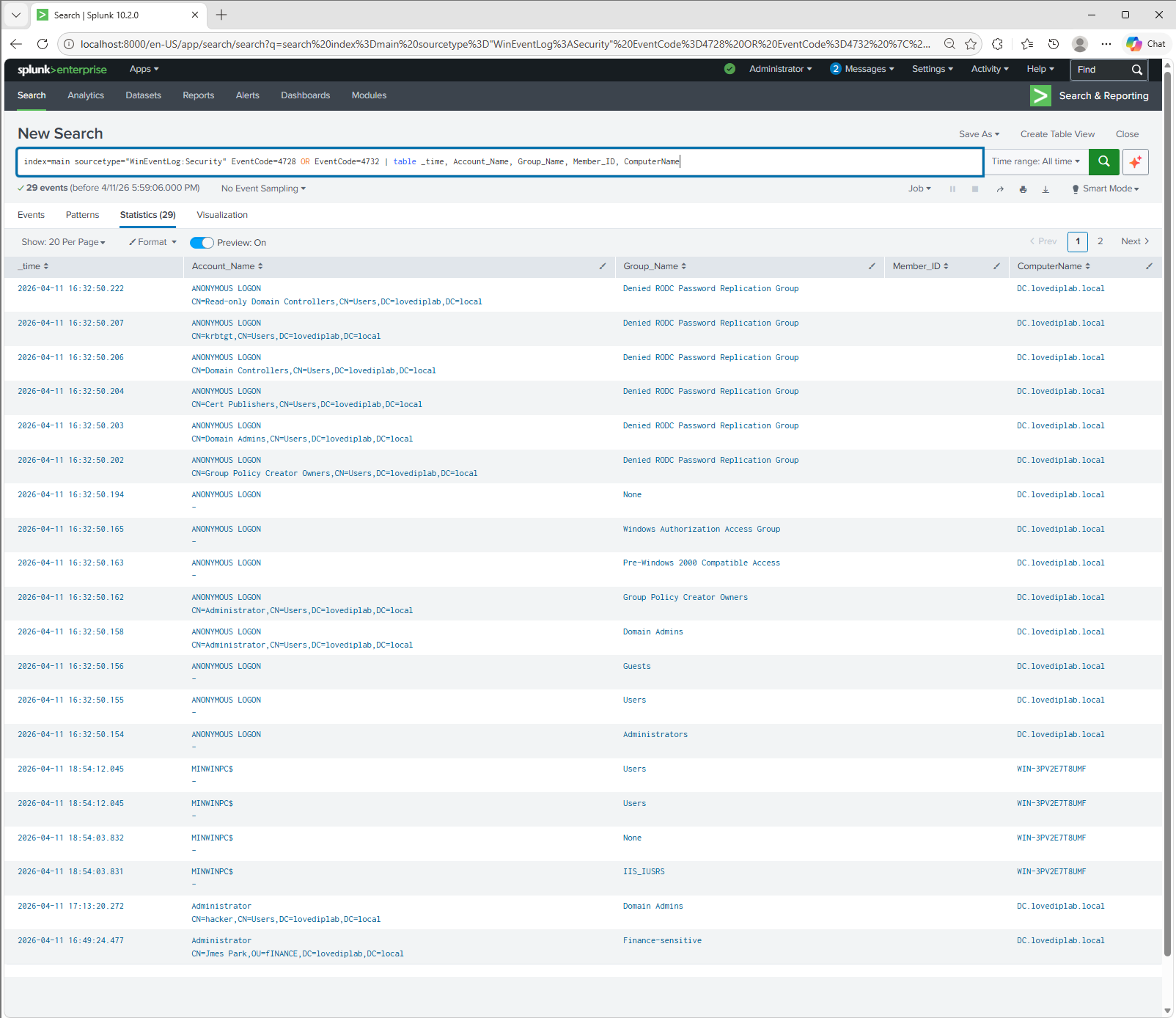Viewport: 1176px width, 1018px height.
Task: Expand the Settings menu
Action: 933,69
